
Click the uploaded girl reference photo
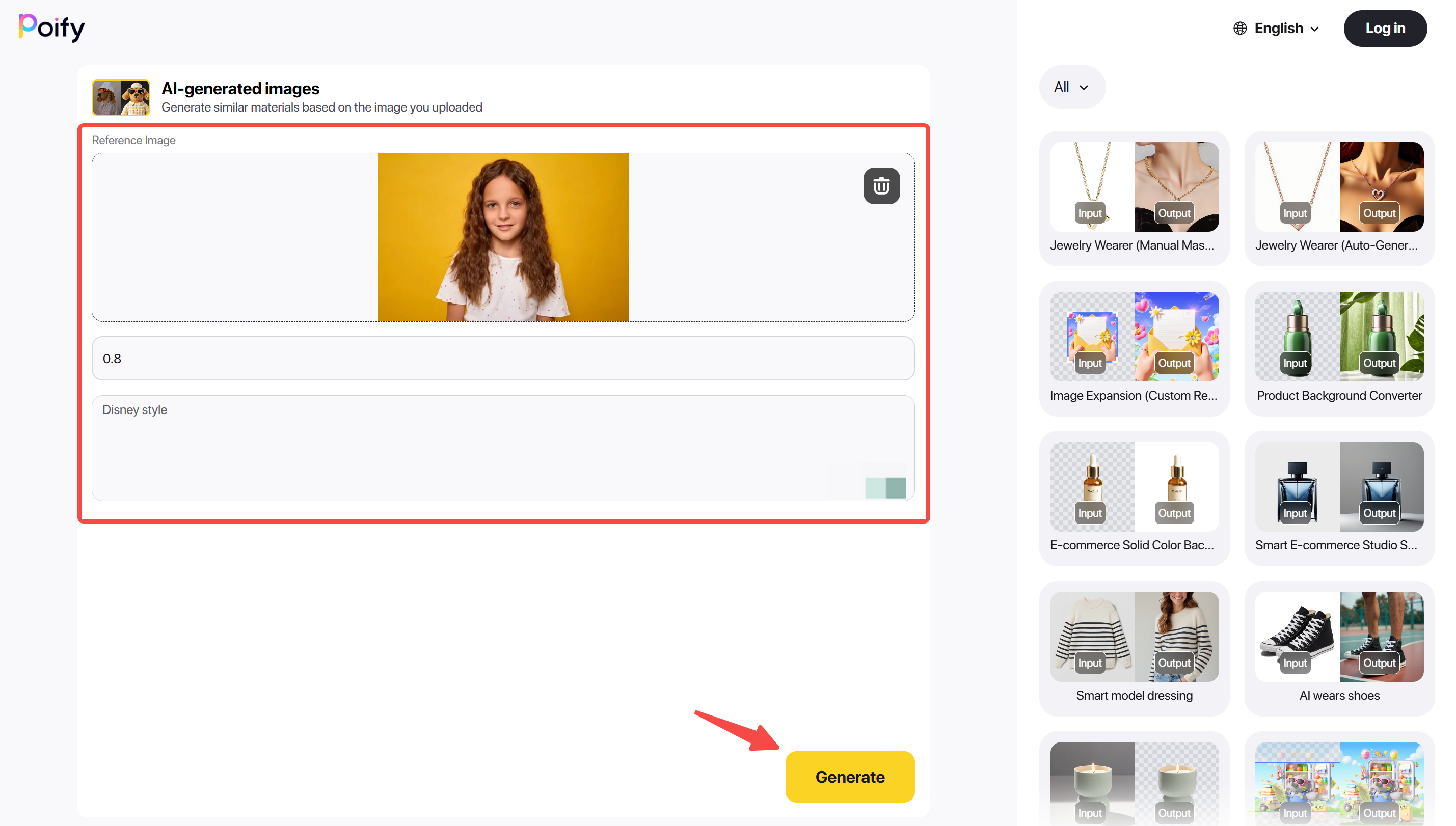click(503, 237)
